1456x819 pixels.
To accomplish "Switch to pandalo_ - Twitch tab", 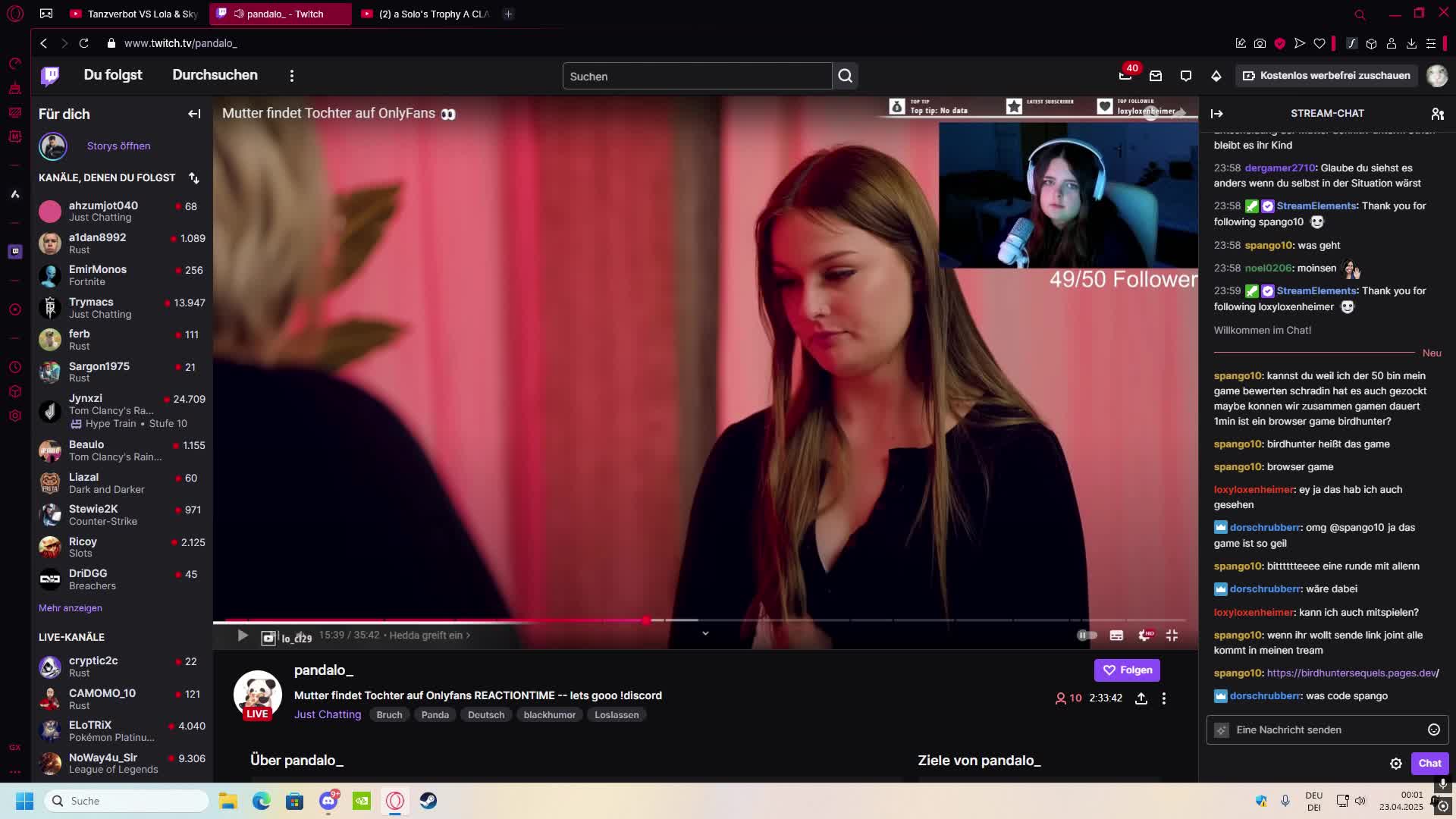I will click(281, 14).
